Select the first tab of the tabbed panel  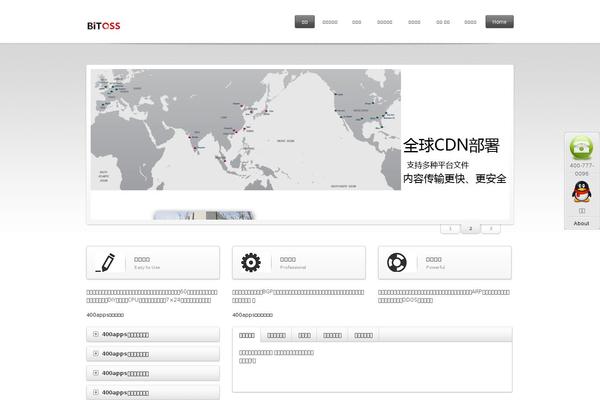point(247,335)
